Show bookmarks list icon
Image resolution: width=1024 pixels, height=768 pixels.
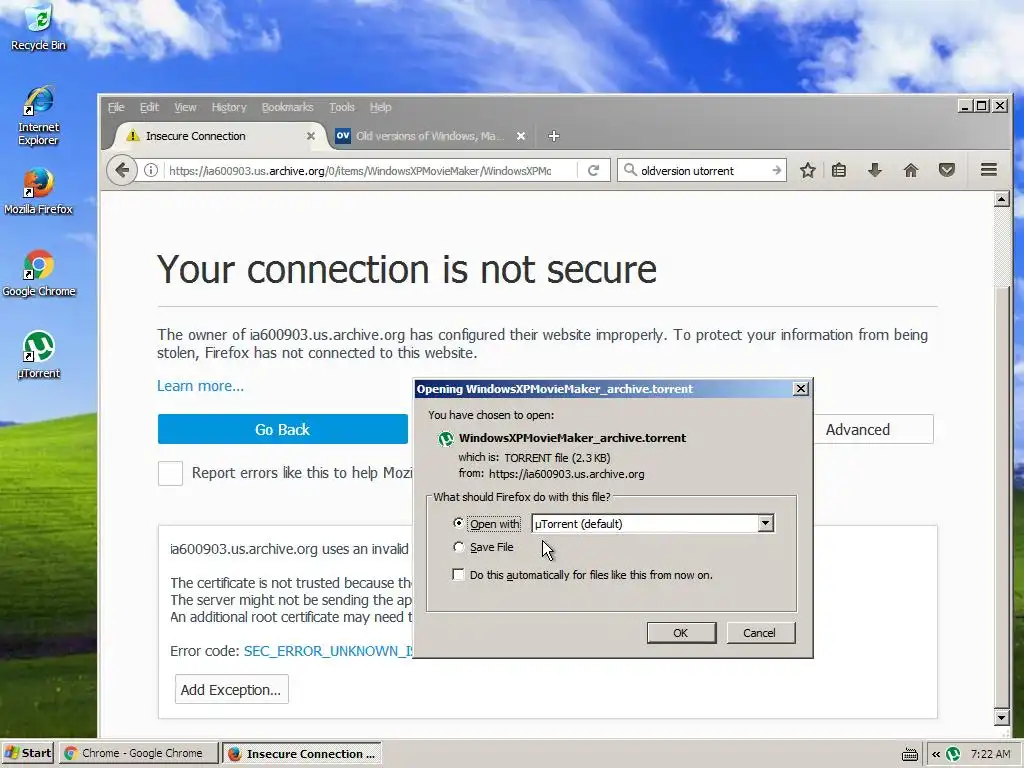[x=839, y=170]
